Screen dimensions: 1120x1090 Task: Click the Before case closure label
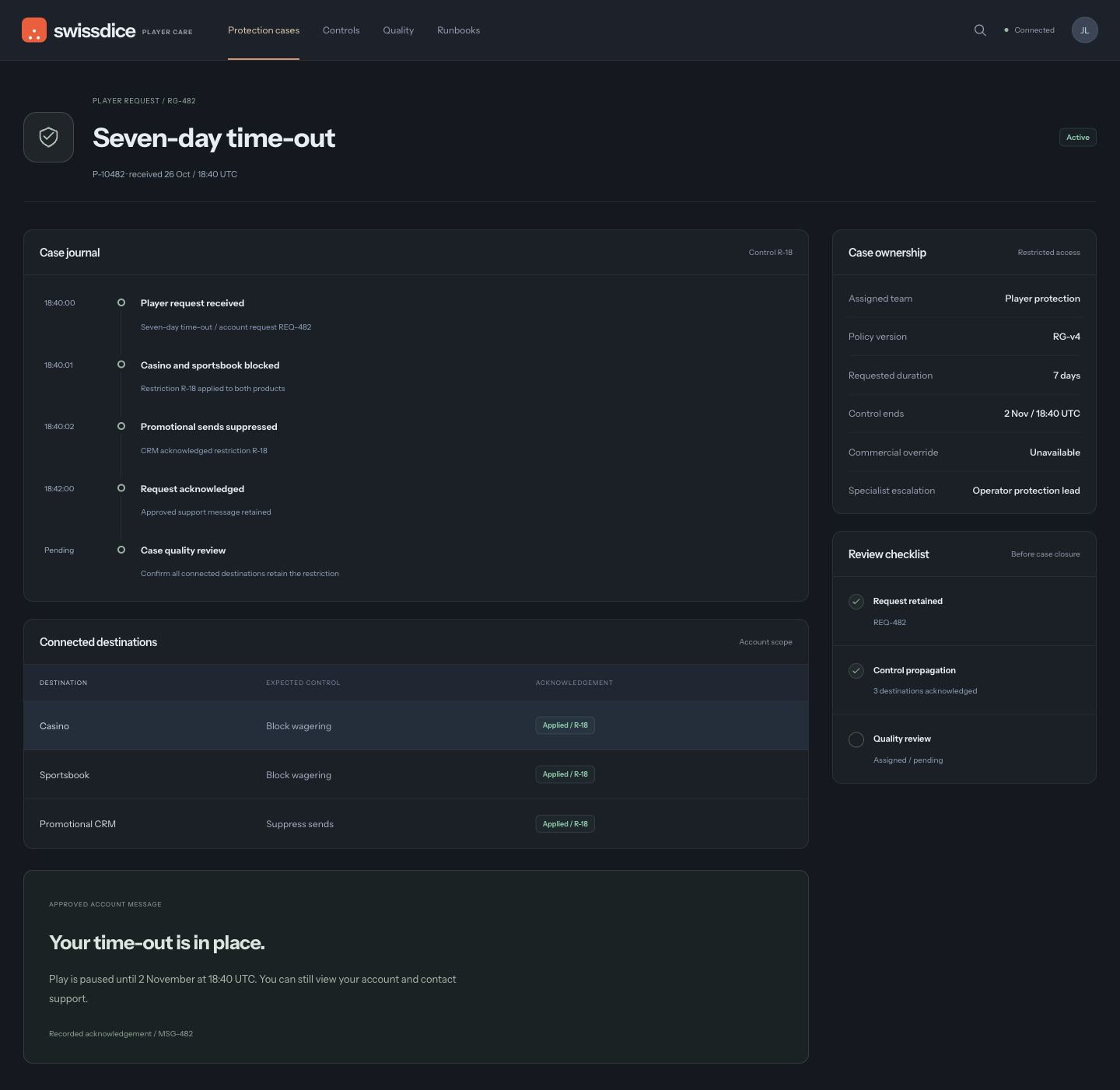coord(1045,554)
